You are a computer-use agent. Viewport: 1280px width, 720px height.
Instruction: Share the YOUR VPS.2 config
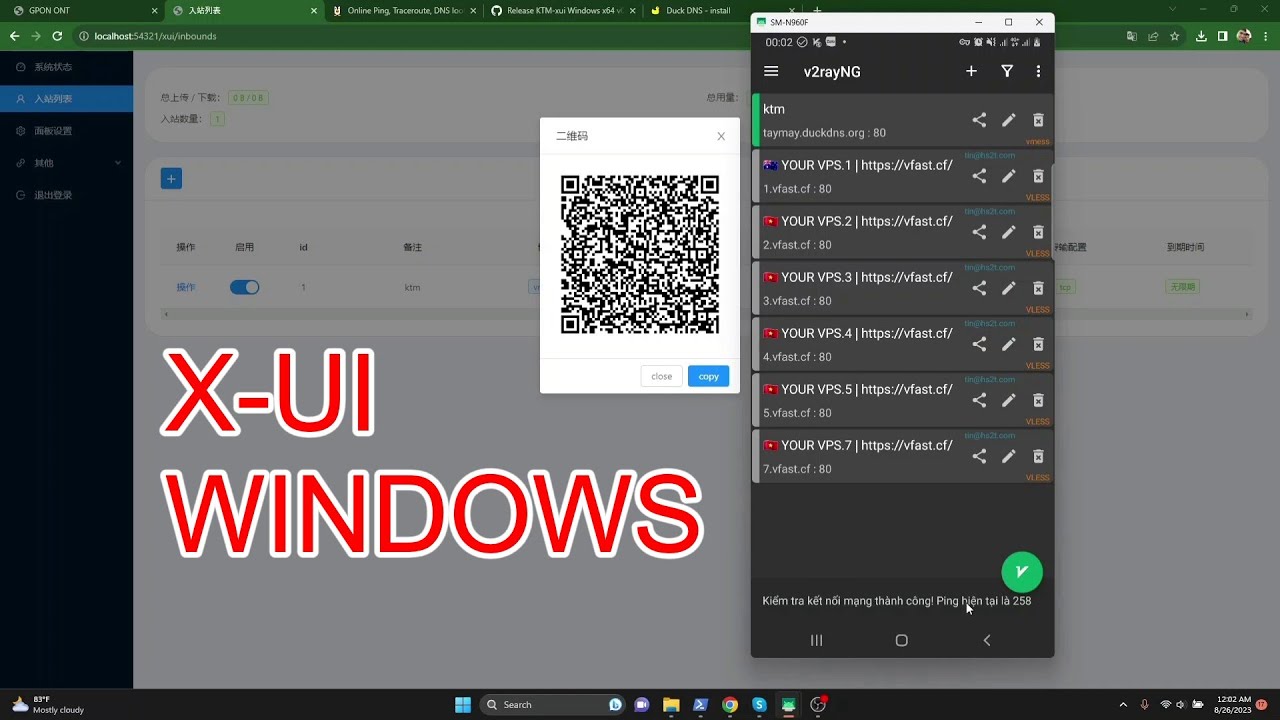tap(979, 232)
